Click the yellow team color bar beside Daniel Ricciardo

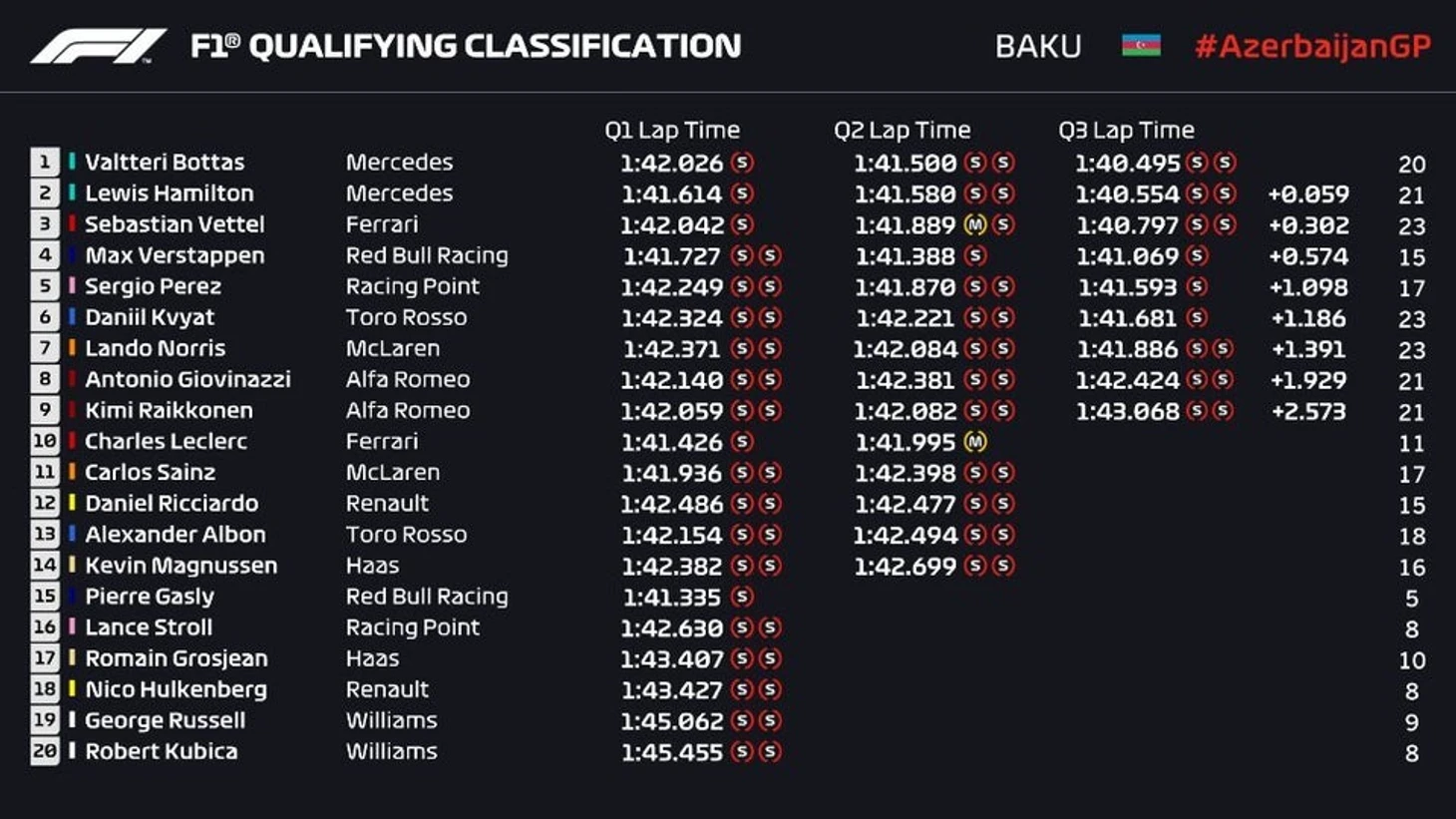point(72,503)
